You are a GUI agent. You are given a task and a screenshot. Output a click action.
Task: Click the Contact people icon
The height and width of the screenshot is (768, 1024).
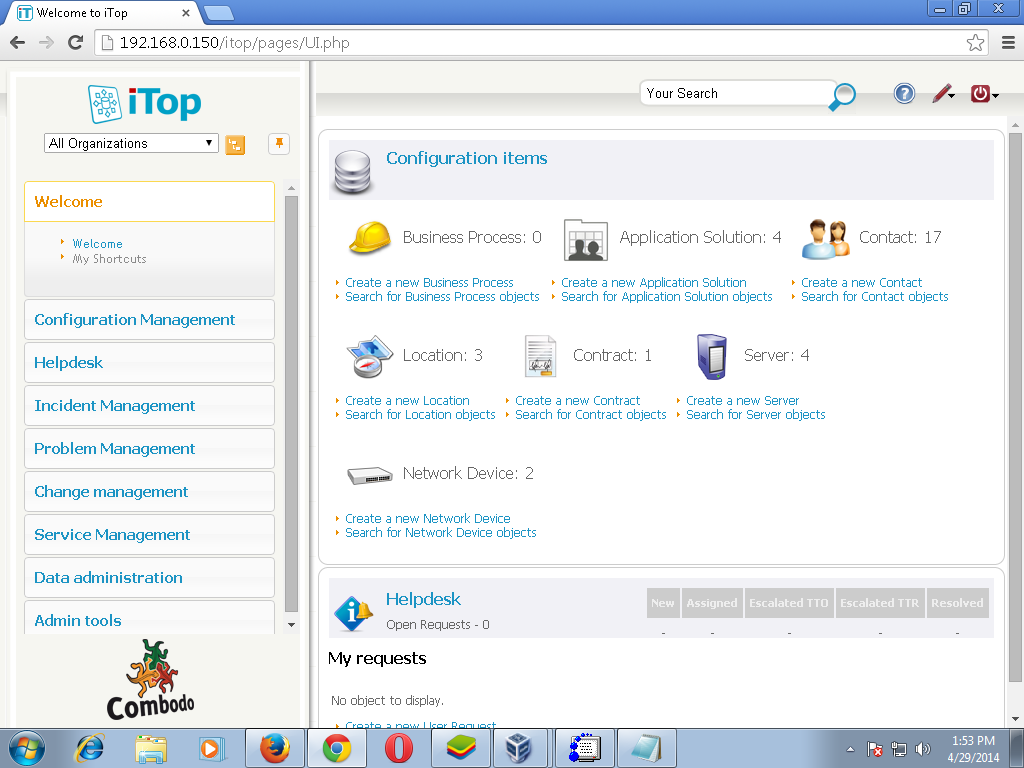coord(825,238)
